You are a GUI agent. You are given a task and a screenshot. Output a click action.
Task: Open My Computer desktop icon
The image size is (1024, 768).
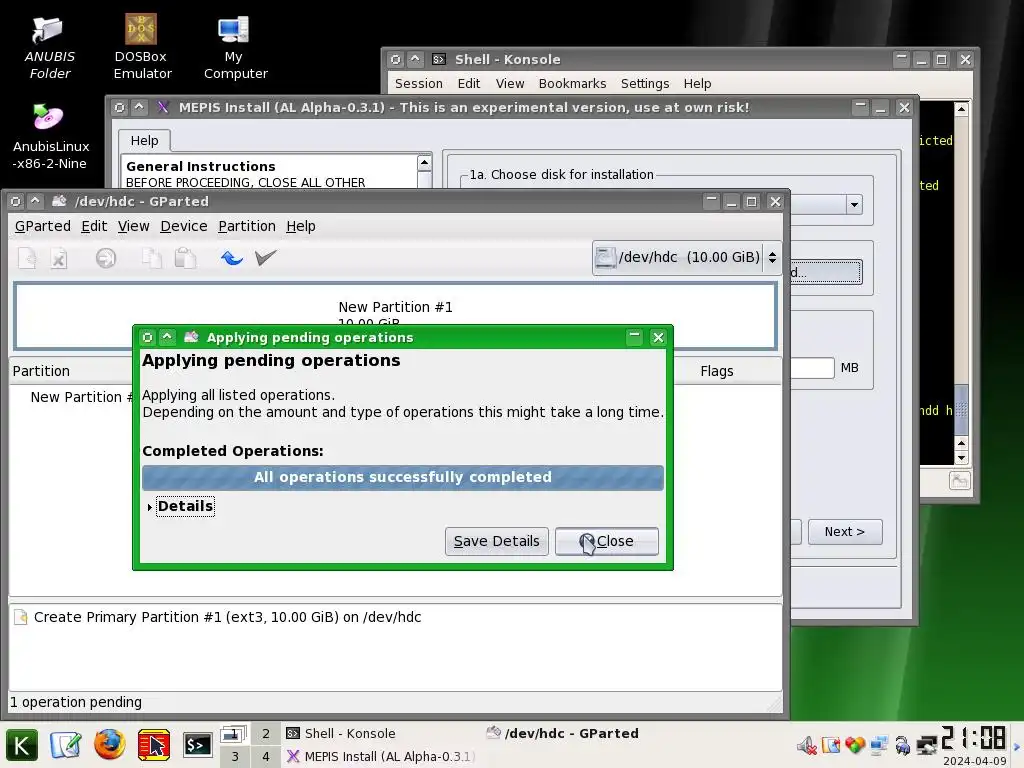(x=235, y=47)
